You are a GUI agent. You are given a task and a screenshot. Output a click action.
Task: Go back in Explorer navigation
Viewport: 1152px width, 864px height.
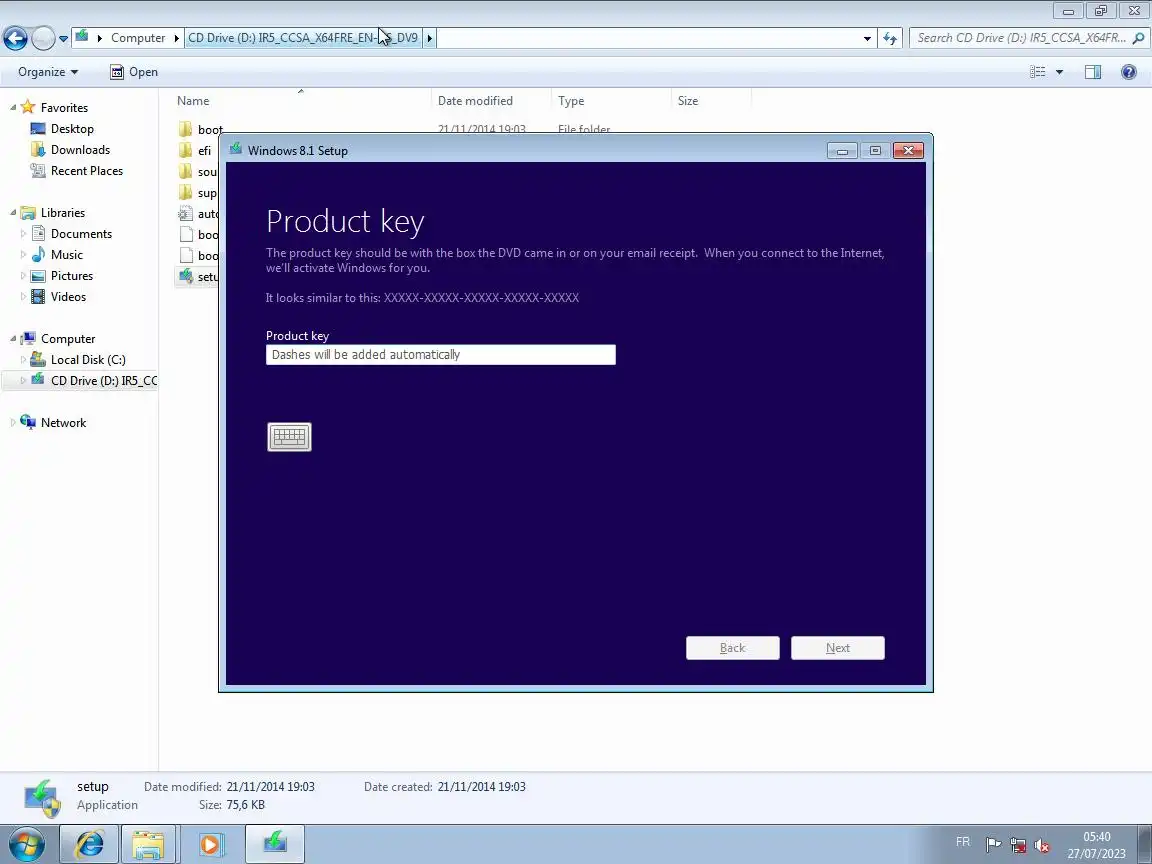pos(15,38)
